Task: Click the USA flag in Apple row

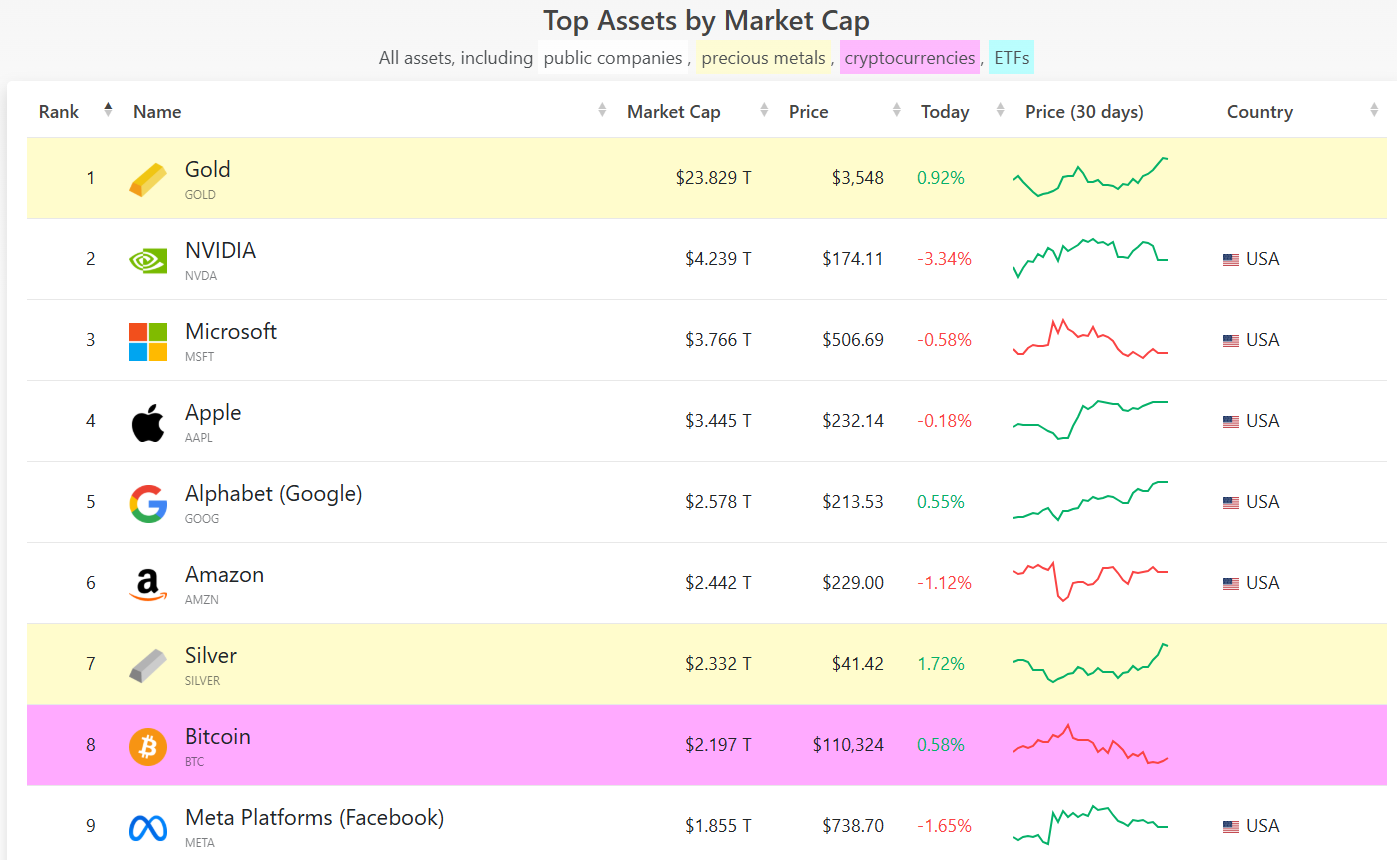Action: pos(1231,421)
